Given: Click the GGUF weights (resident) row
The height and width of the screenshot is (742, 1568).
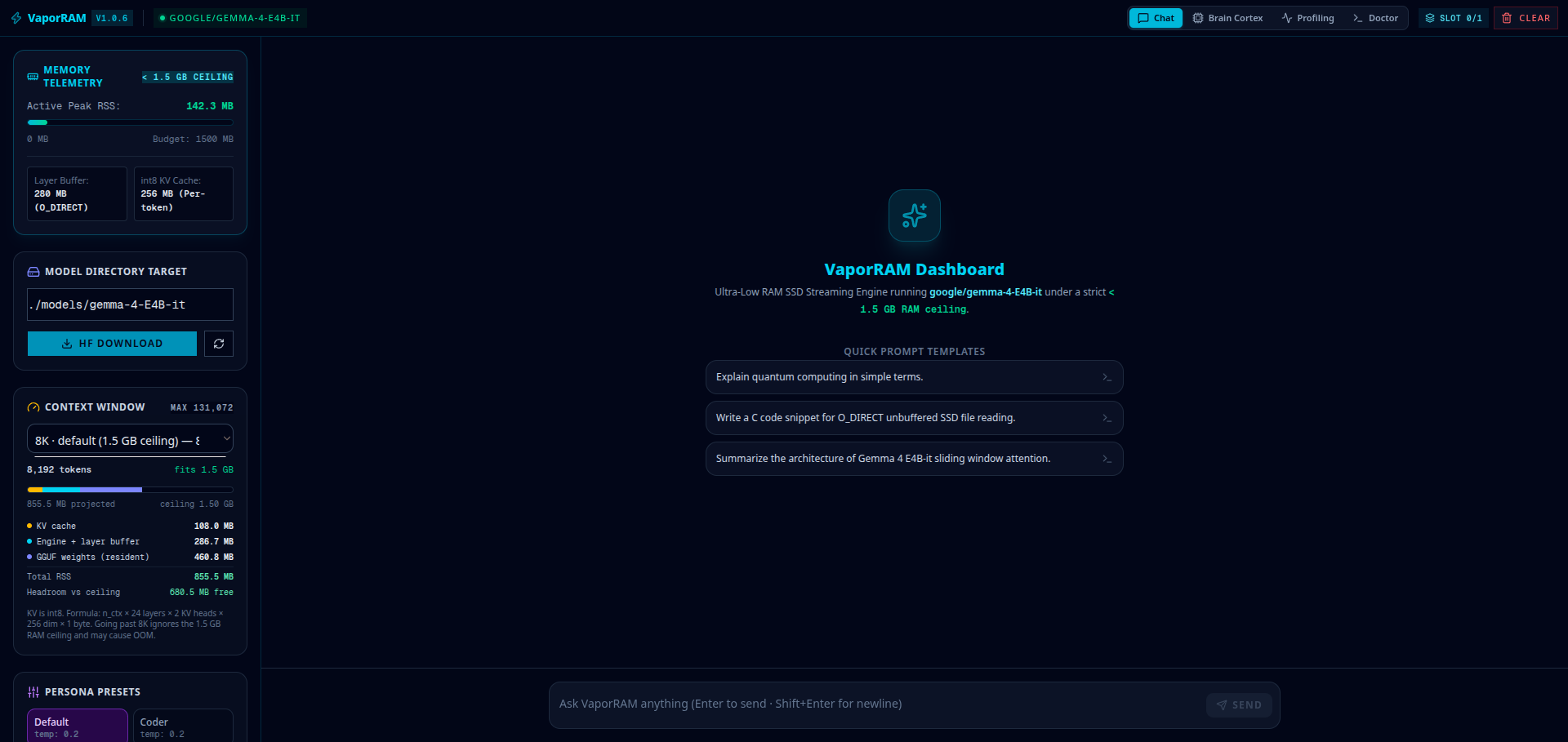Looking at the screenshot, I should tap(130, 558).
